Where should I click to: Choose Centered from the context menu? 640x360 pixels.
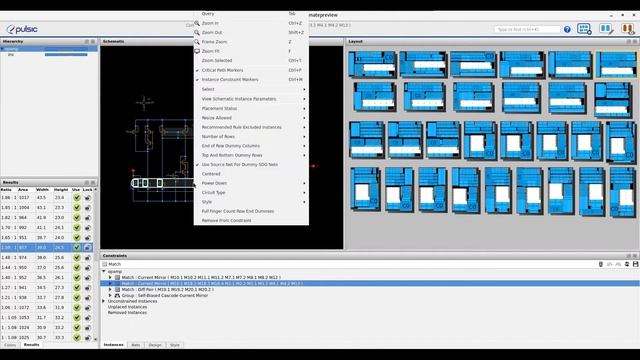[251, 174]
